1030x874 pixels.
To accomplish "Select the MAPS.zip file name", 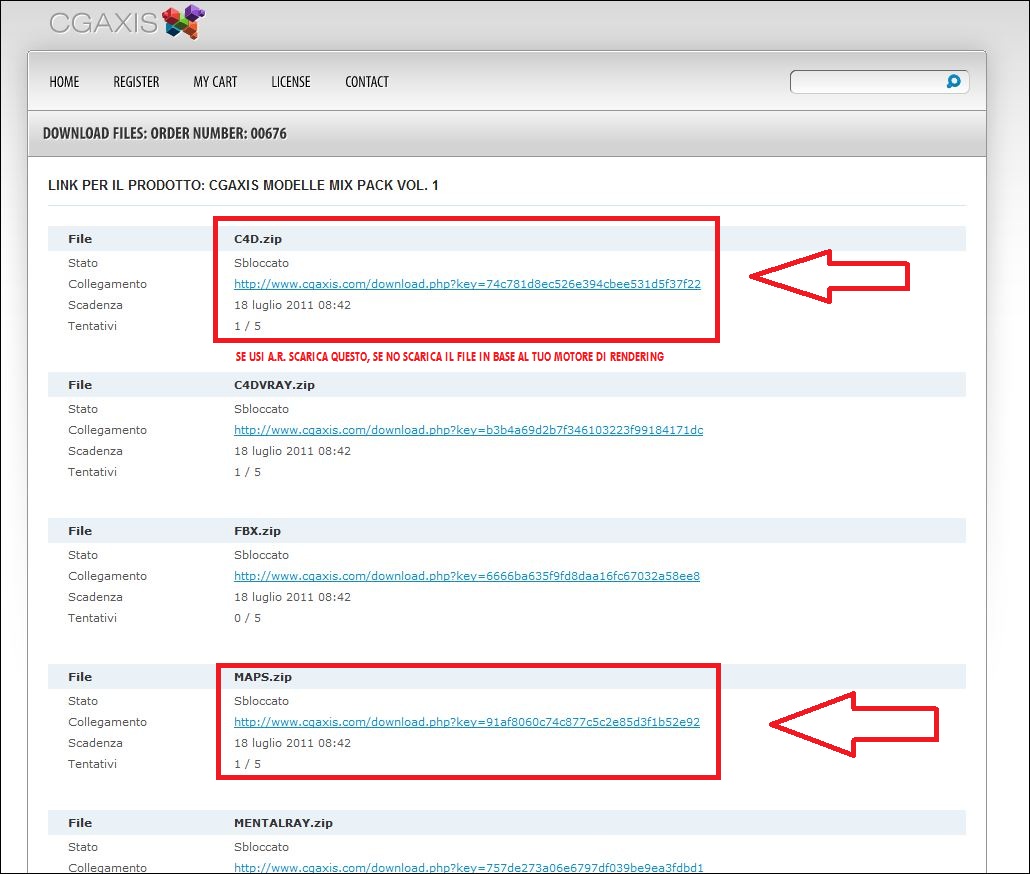I will (x=263, y=677).
